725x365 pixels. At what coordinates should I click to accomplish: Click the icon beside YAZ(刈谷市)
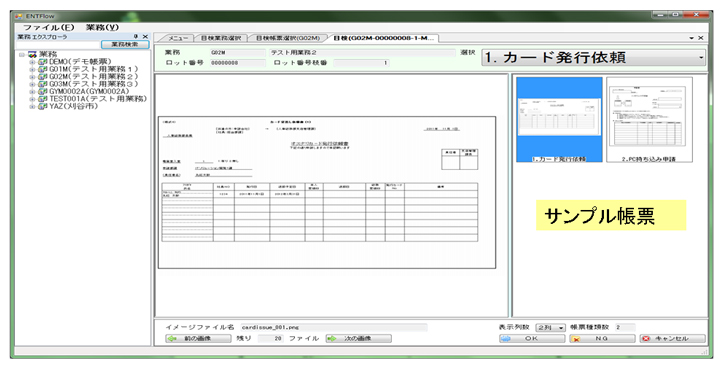point(43,106)
